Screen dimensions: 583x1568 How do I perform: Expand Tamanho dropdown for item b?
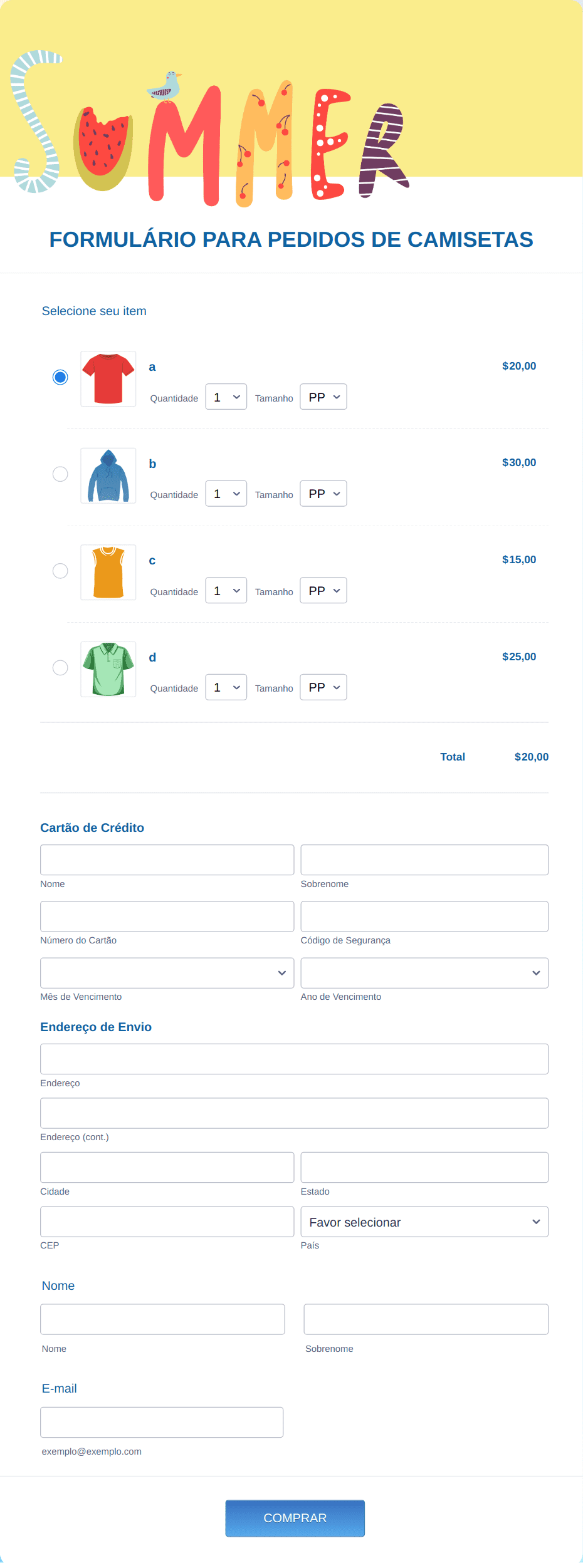pyautogui.click(x=323, y=494)
